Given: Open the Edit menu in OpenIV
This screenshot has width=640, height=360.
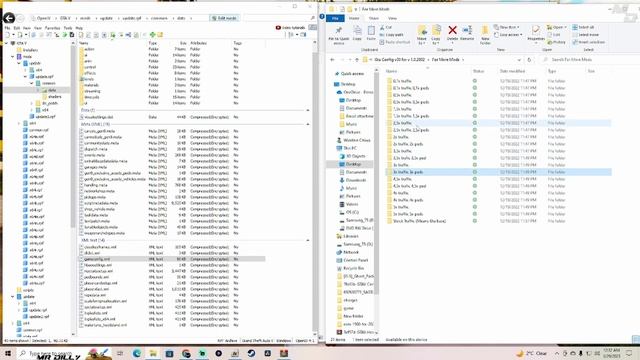Looking at the screenshot, I should point(17,28).
